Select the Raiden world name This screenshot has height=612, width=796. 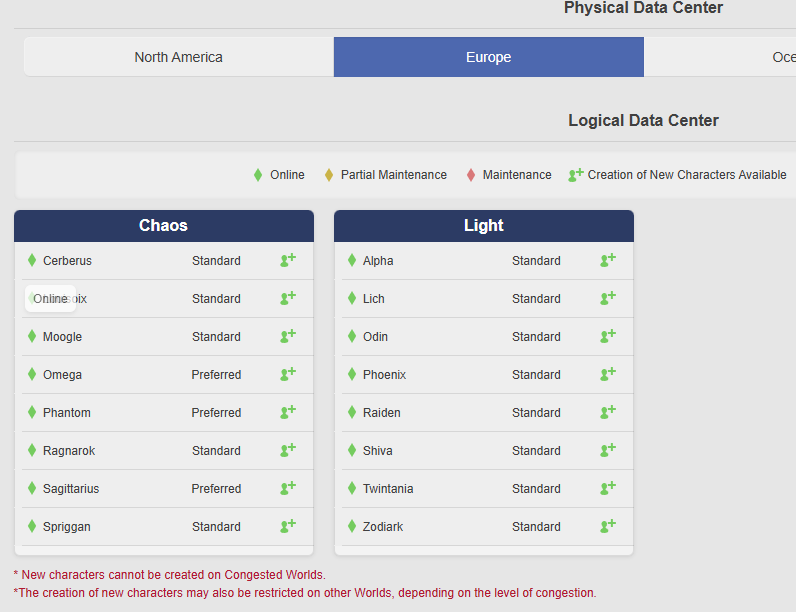click(382, 413)
